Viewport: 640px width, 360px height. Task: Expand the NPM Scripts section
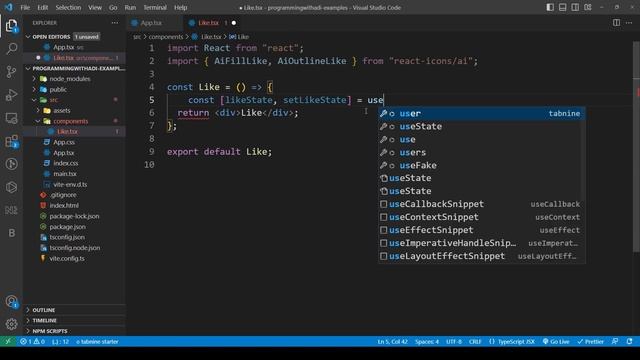pos(75,331)
